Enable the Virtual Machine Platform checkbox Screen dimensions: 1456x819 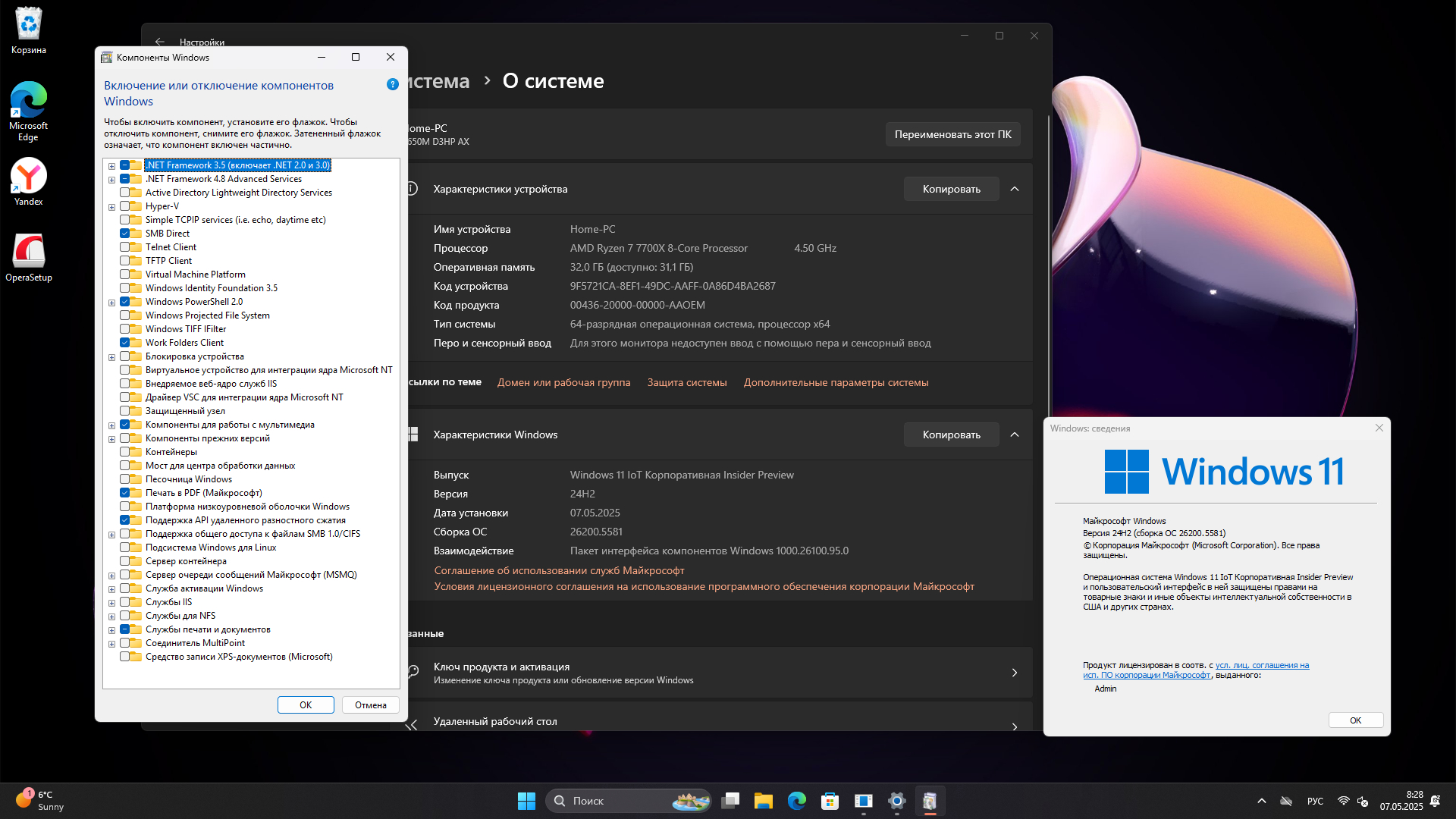click(125, 275)
